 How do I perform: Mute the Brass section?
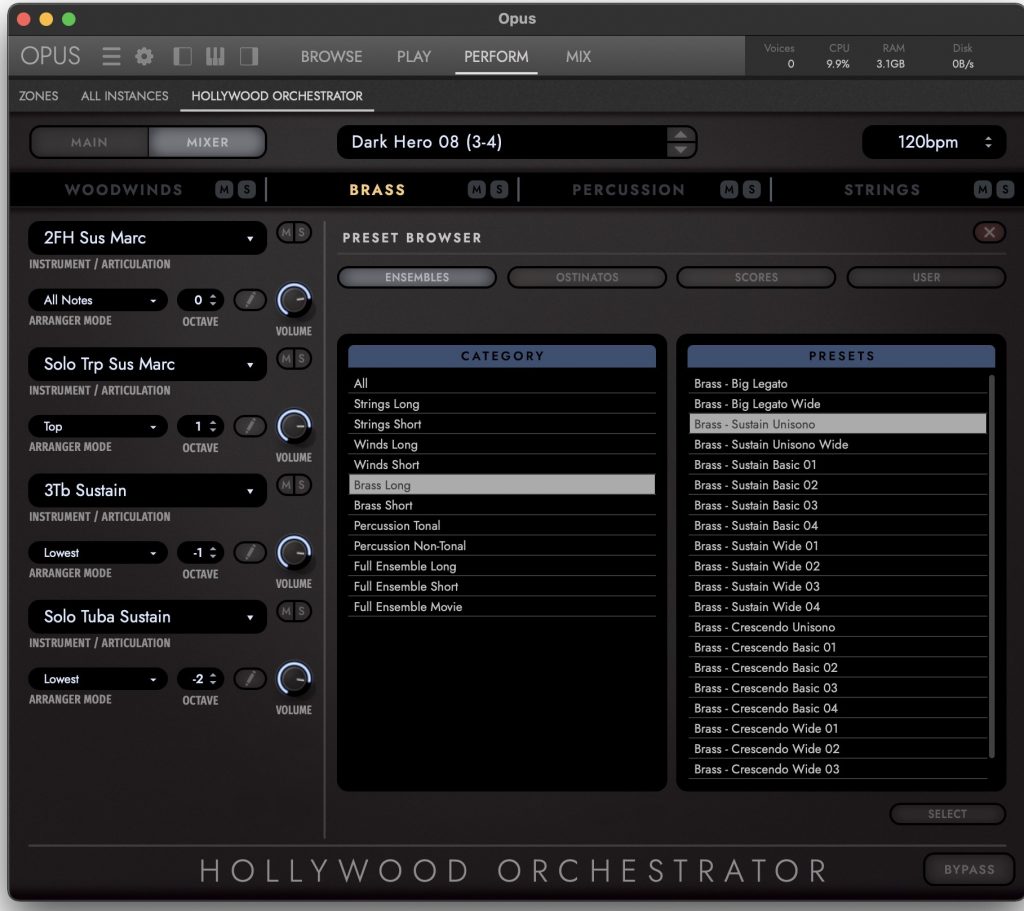click(477, 189)
